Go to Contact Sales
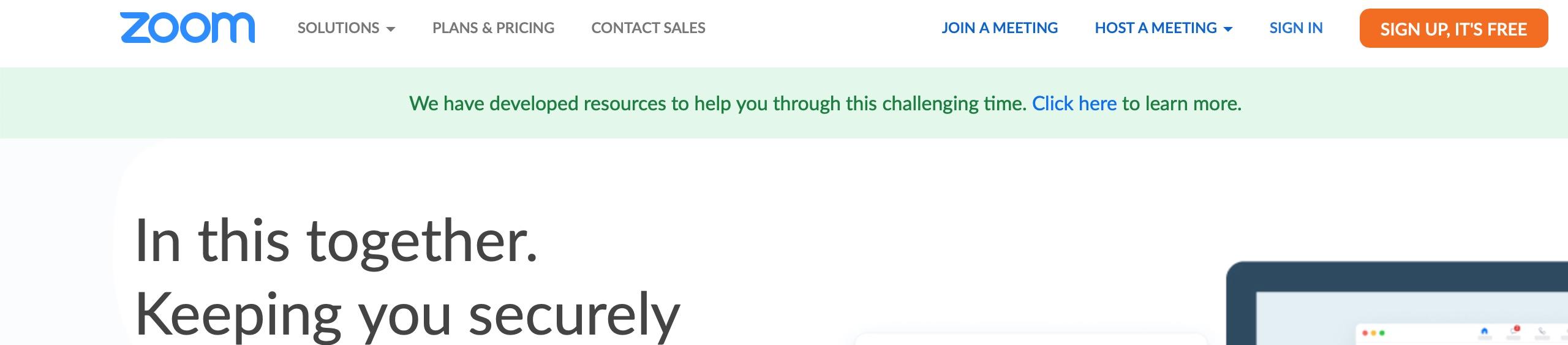 (x=648, y=28)
